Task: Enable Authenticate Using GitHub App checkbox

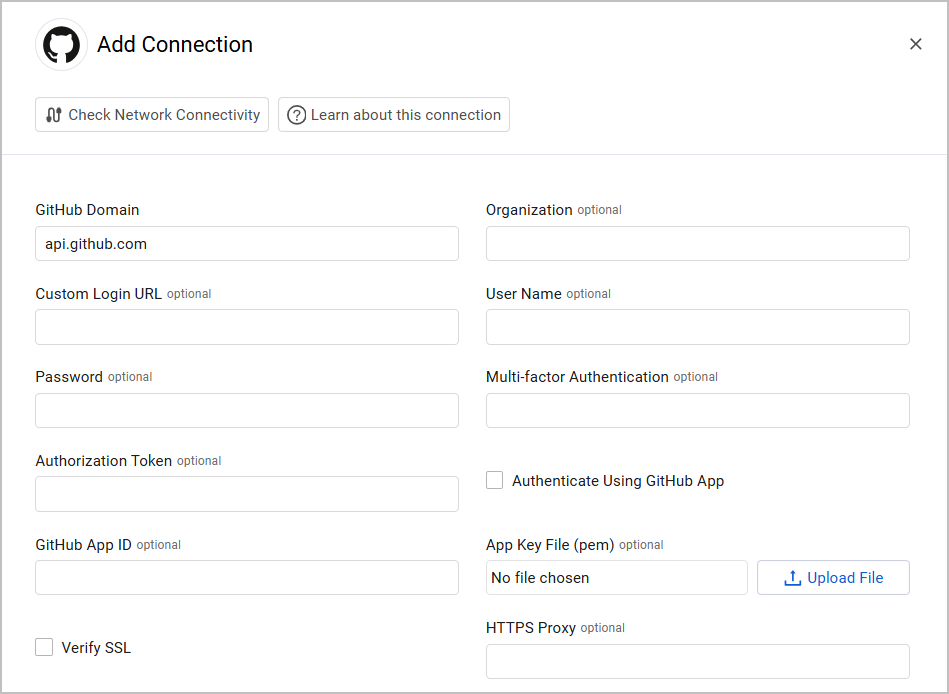Action: tap(494, 480)
